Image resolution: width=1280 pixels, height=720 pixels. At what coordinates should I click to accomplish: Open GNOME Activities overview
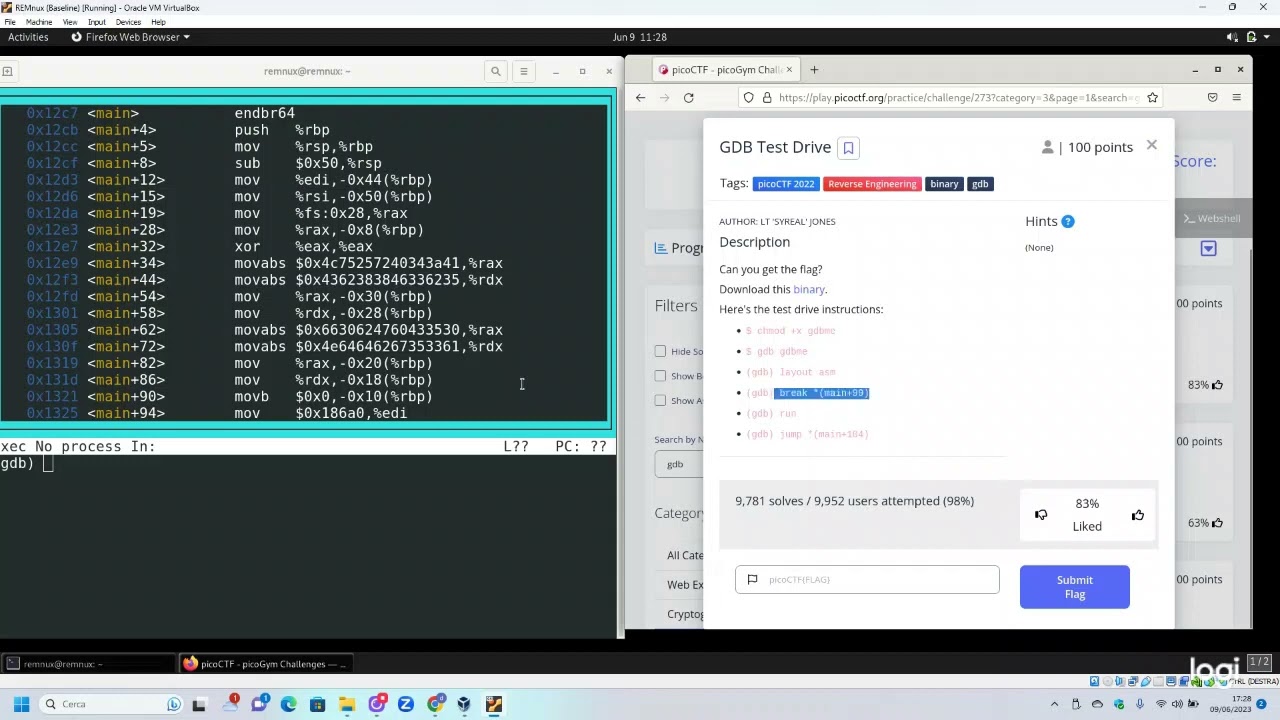pyautogui.click(x=28, y=37)
